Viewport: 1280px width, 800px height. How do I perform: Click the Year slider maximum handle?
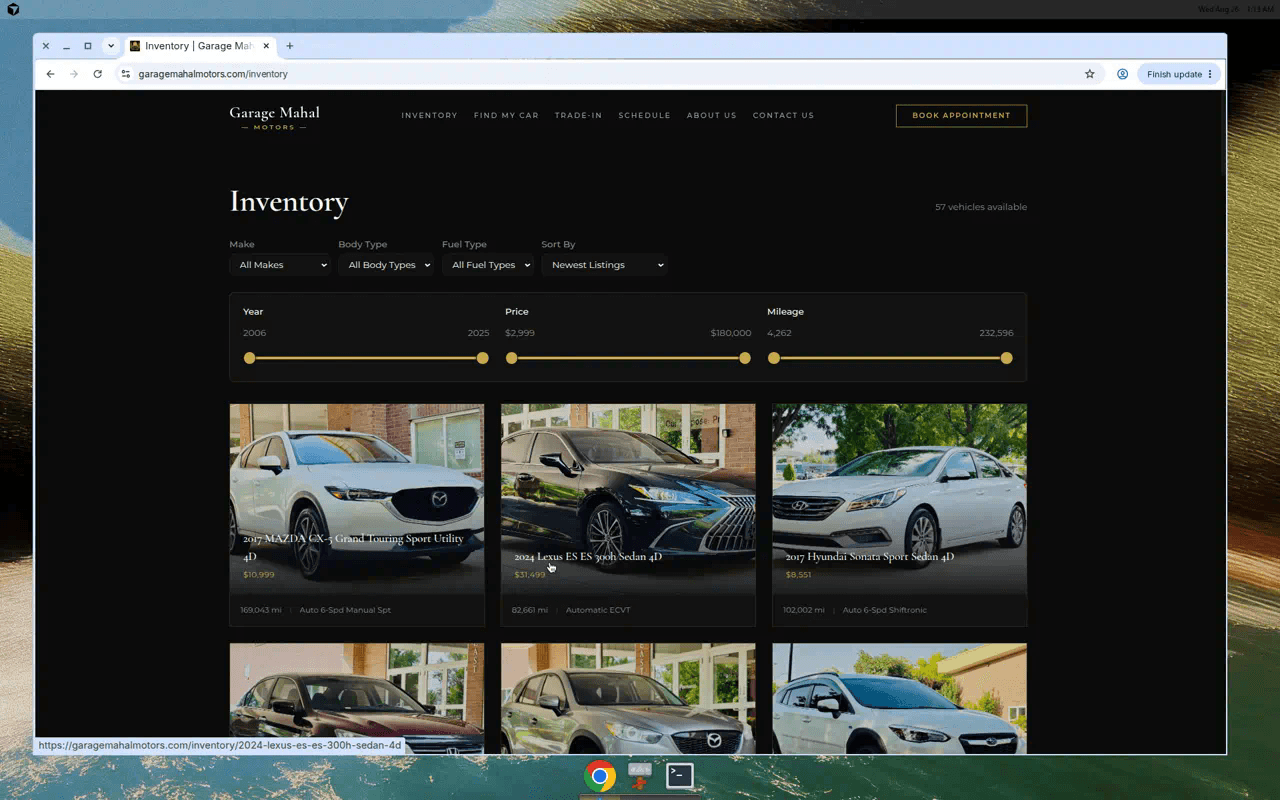(x=483, y=358)
